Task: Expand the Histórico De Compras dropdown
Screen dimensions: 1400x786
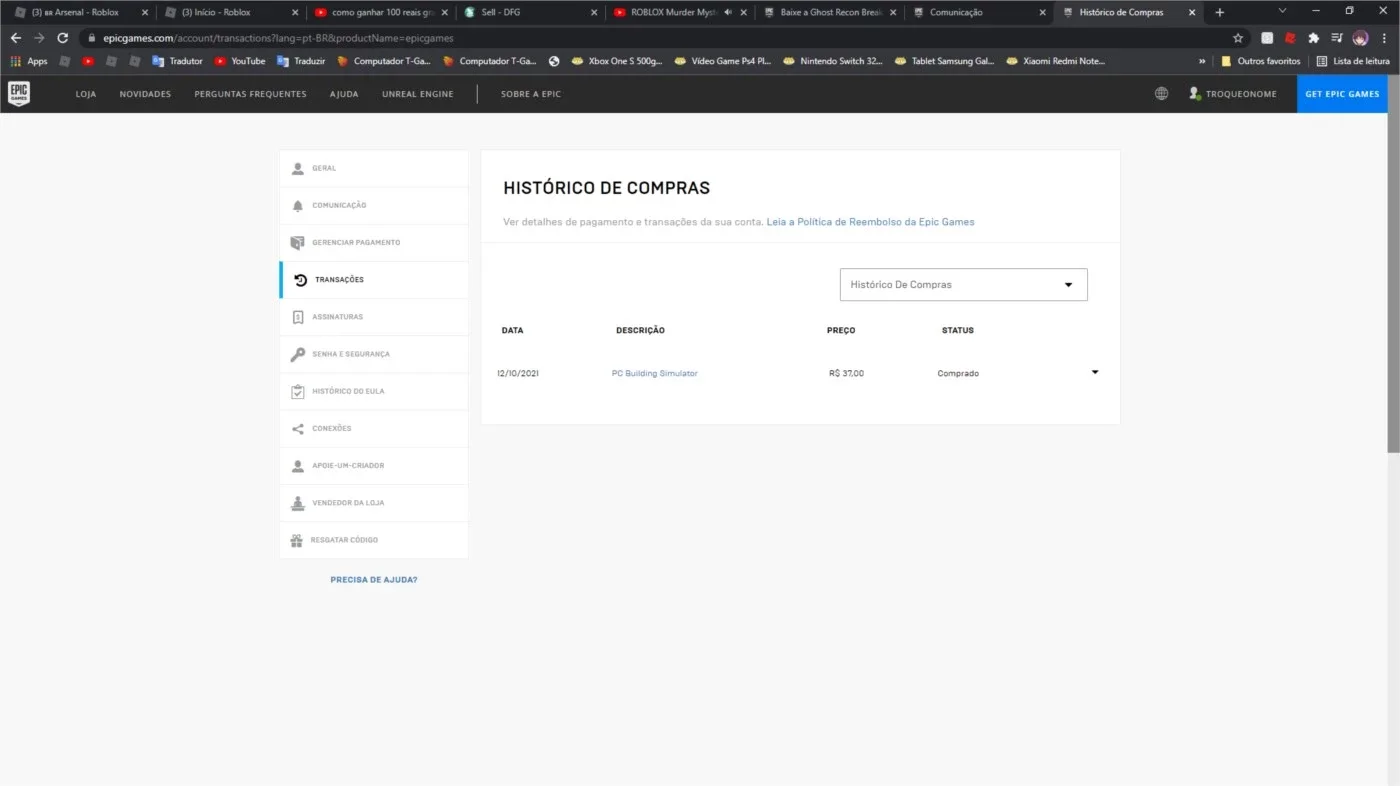Action: click(x=963, y=285)
